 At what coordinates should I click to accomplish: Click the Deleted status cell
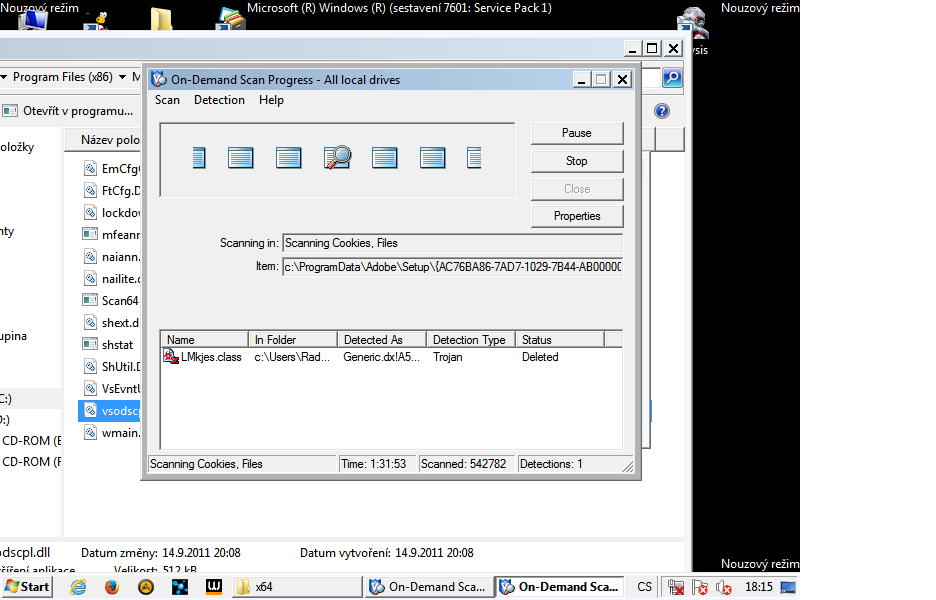pyautogui.click(x=540, y=357)
